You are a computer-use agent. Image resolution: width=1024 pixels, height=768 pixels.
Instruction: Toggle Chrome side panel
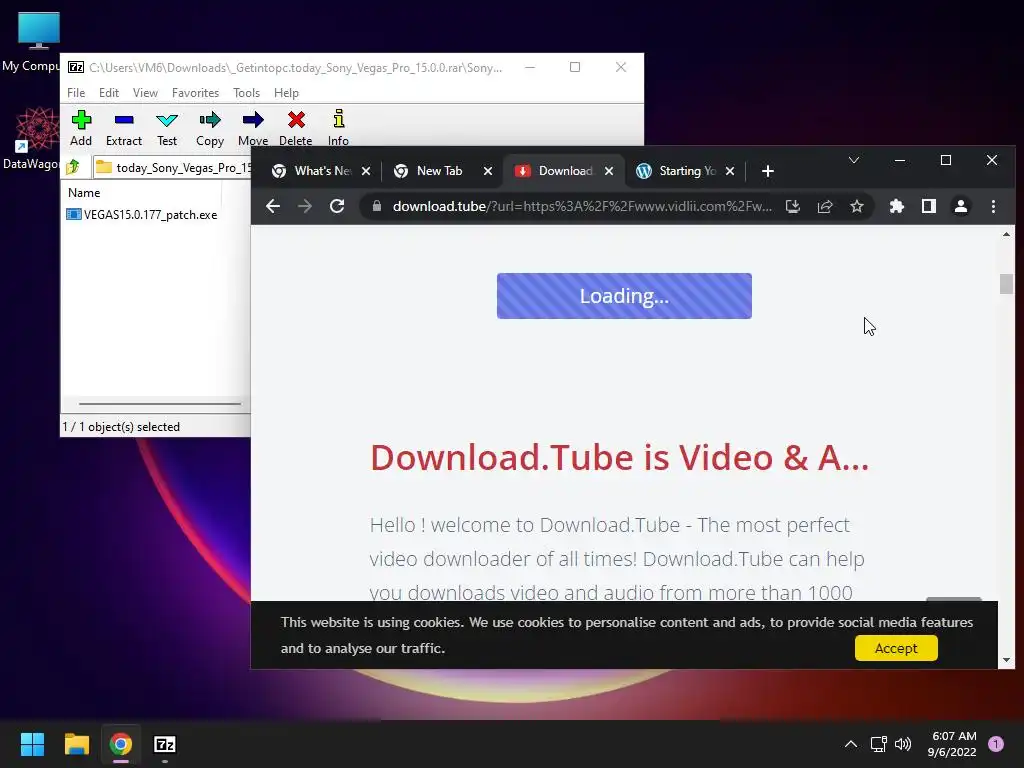[x=929, y=206]
